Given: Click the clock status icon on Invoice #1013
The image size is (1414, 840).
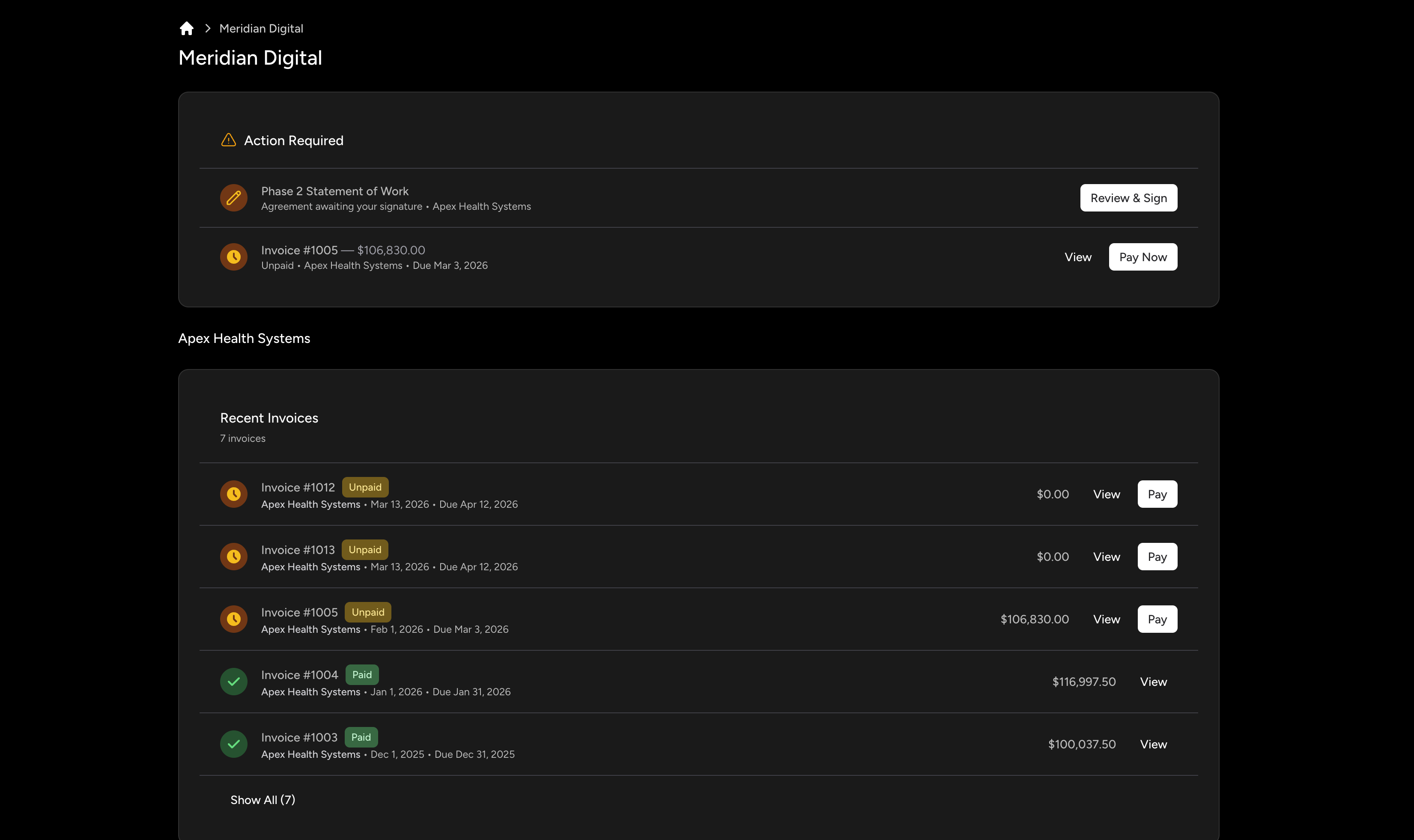Looking at the screenshot, I should (x=233, y=557).
